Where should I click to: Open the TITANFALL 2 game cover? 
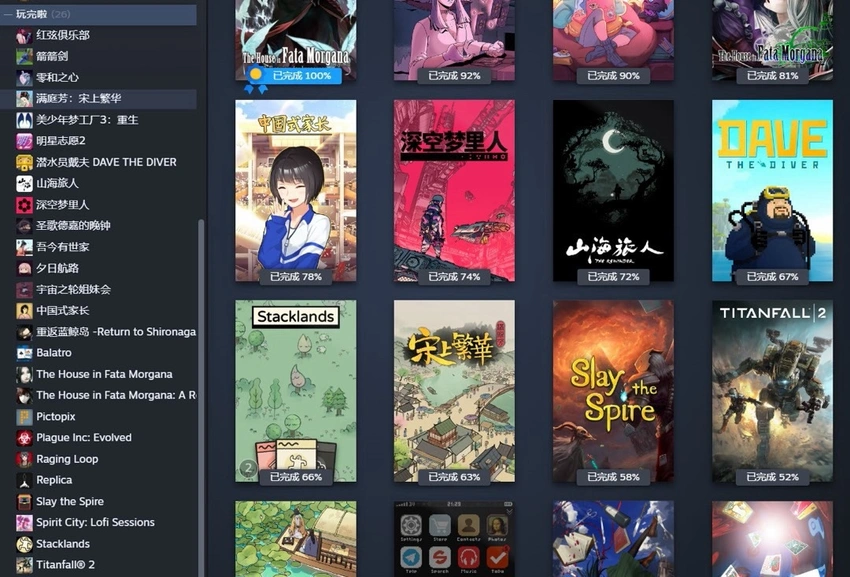772,391
